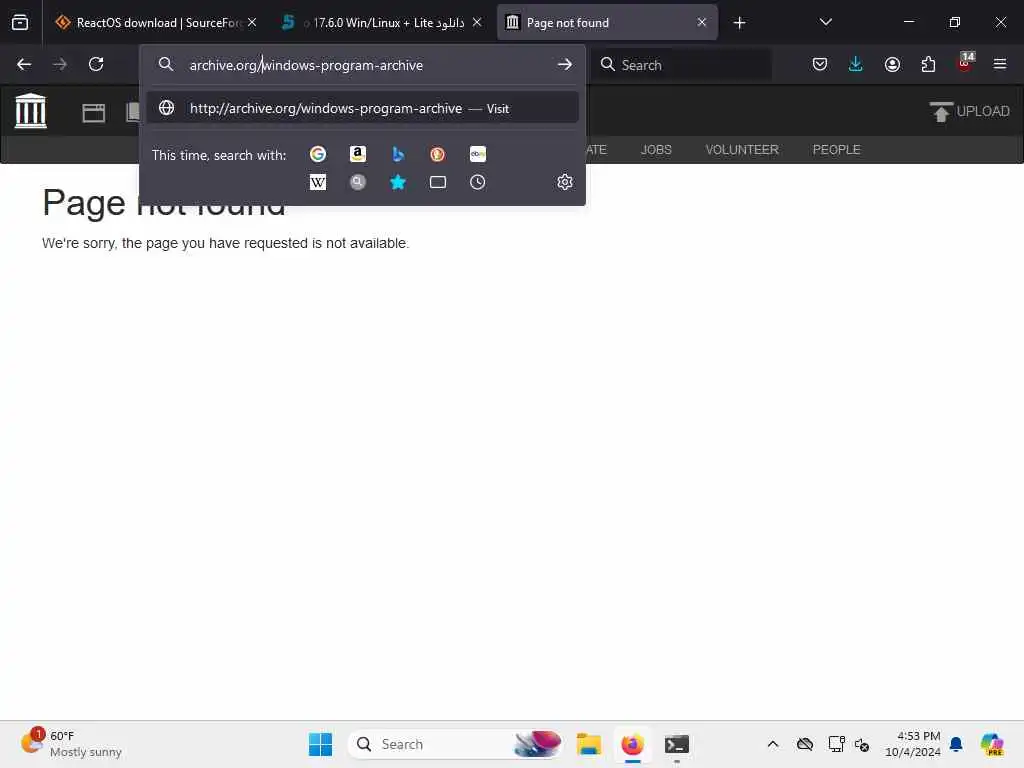Go forward one page
1024x768 pixels.
60,64
